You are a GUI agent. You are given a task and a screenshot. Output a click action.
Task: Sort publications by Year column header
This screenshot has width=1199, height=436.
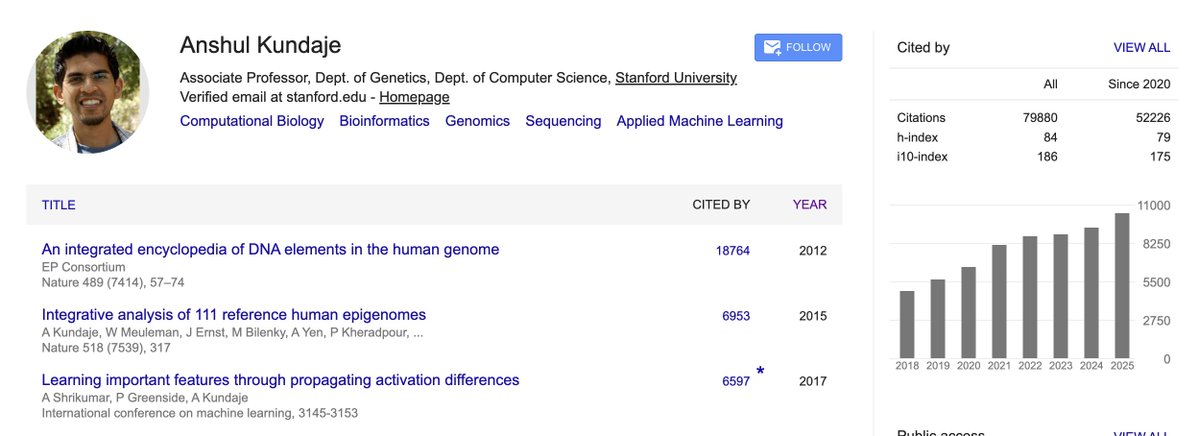(809, 205)
